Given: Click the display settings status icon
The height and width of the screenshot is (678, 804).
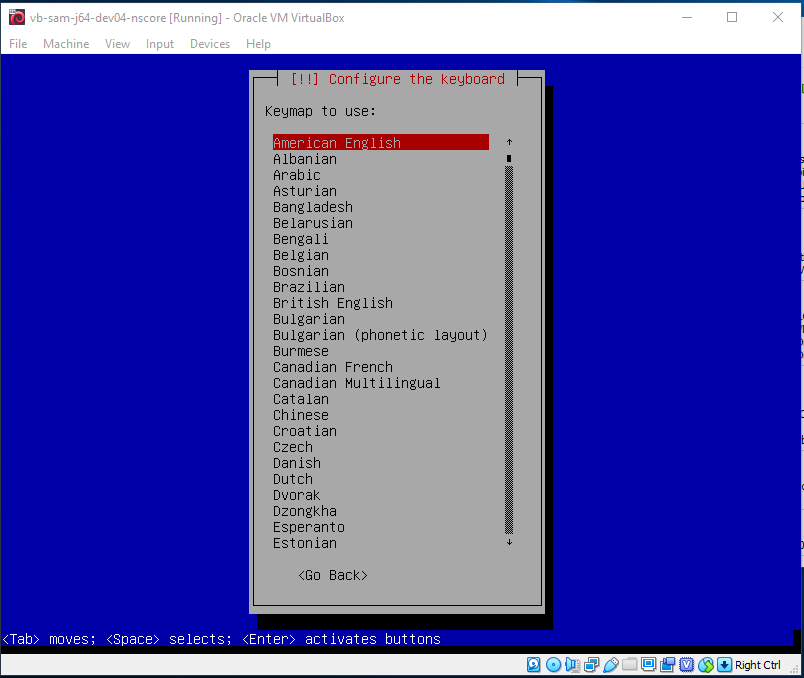Looking at the screenshot, I should tap(649, 665).
